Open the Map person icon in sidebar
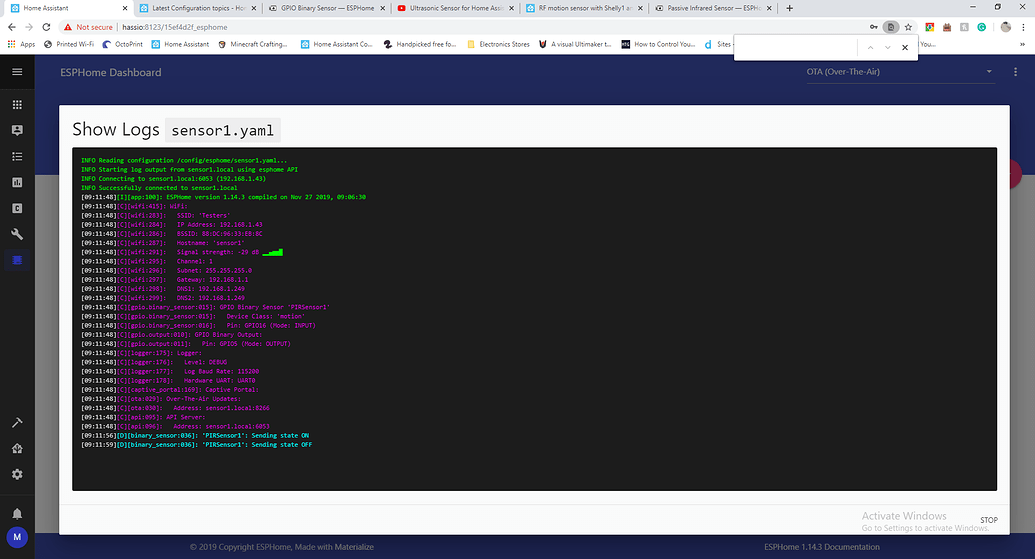The height and width of the screenshot is (559, 1035). [x=17, y=130]
